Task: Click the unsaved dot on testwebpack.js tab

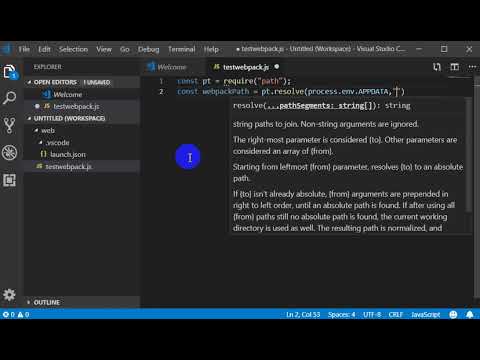Action: coord(277,67)
